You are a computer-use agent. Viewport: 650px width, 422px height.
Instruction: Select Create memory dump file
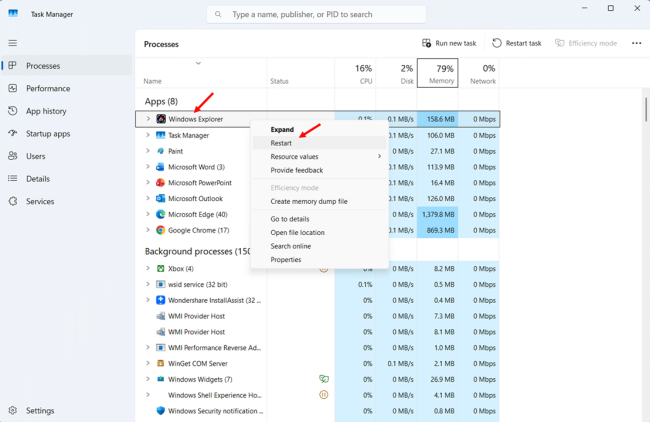319,201
